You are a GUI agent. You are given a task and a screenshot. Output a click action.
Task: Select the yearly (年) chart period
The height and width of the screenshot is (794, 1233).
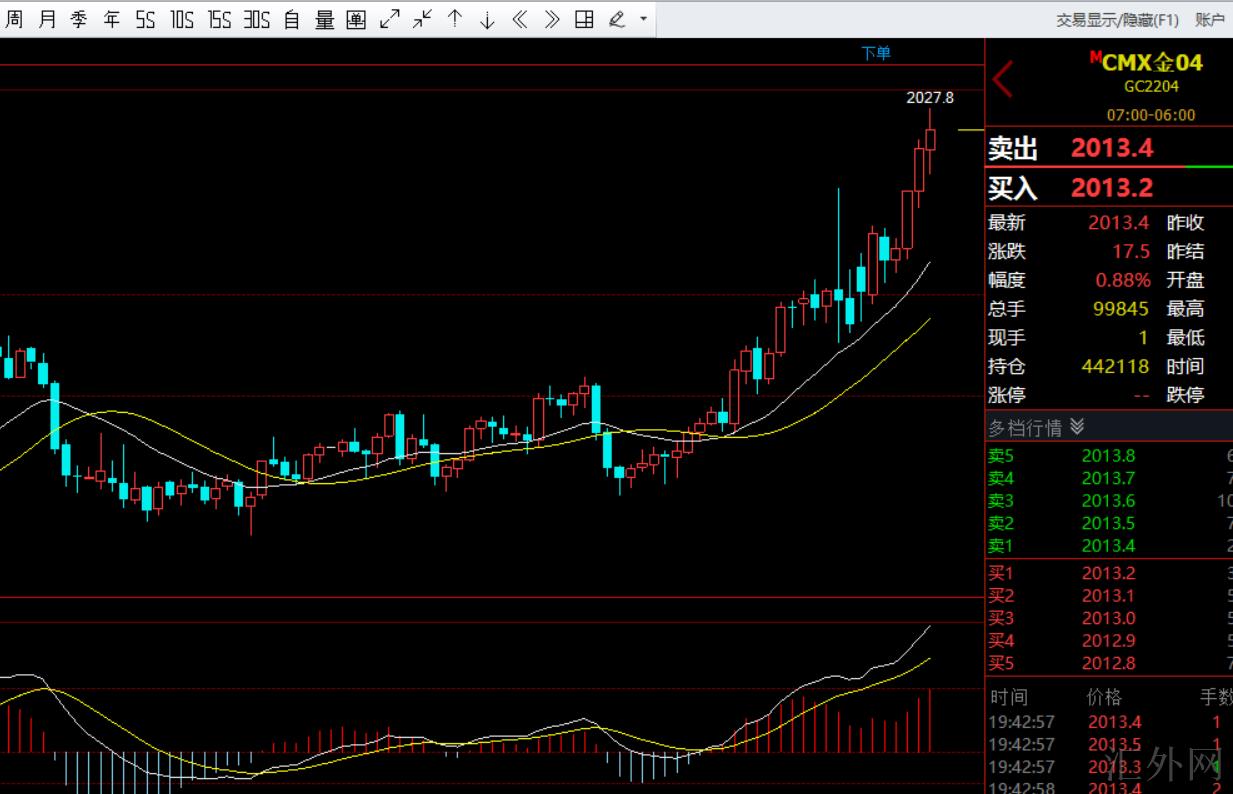point(112,19)
